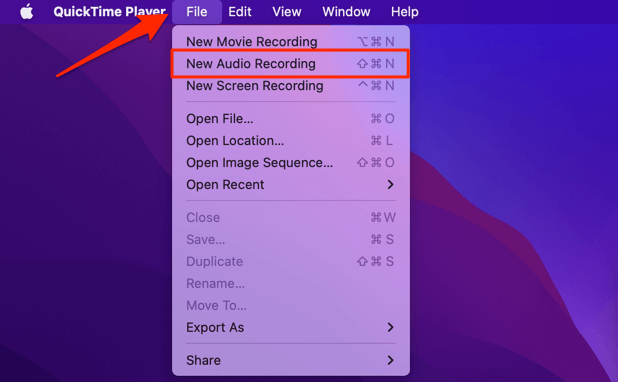
Task: Expand the Share submenu
Action: coord(291,360)
